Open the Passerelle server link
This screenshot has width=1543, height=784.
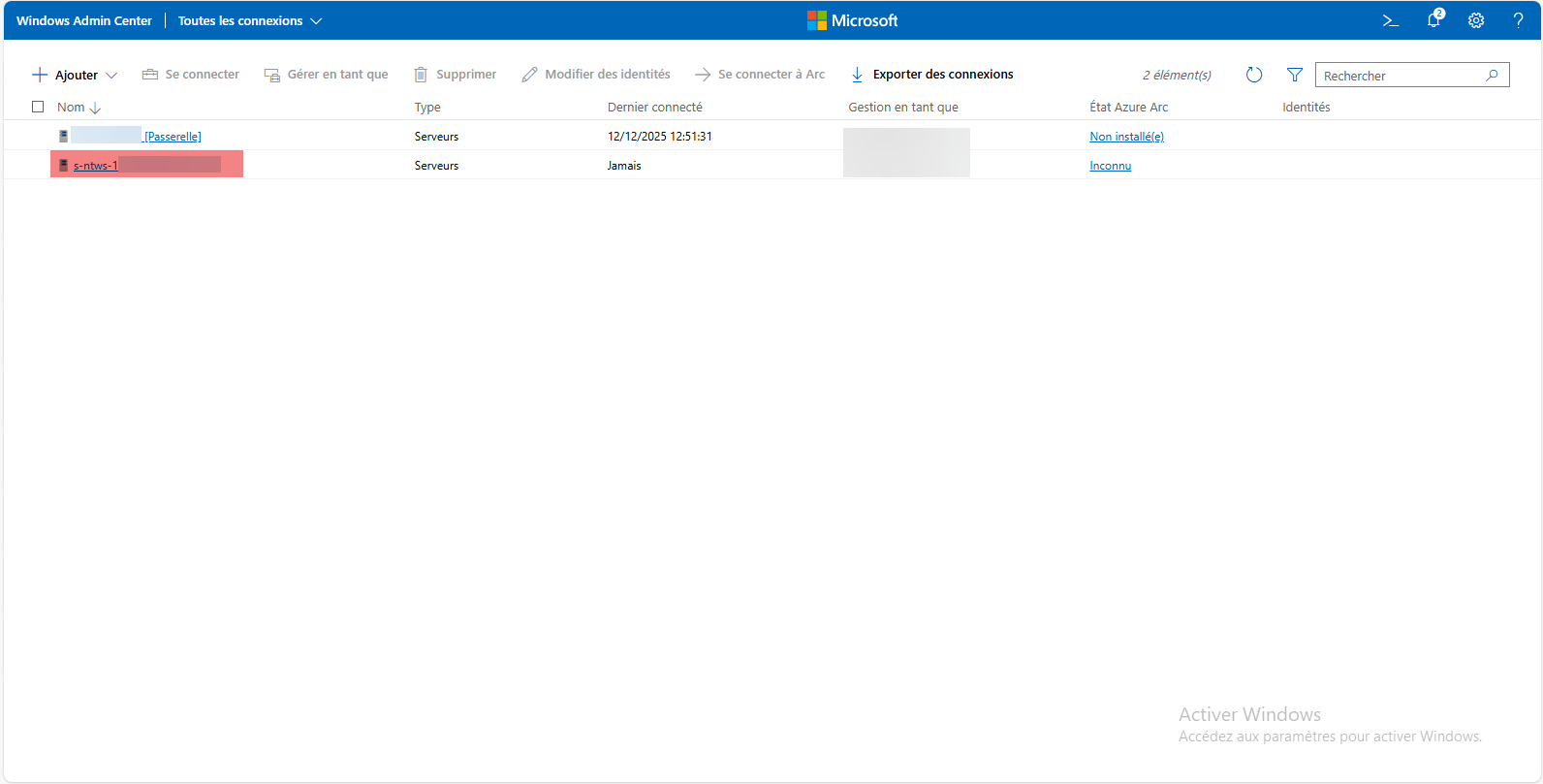pyautogui.click(x=173, y=137)
